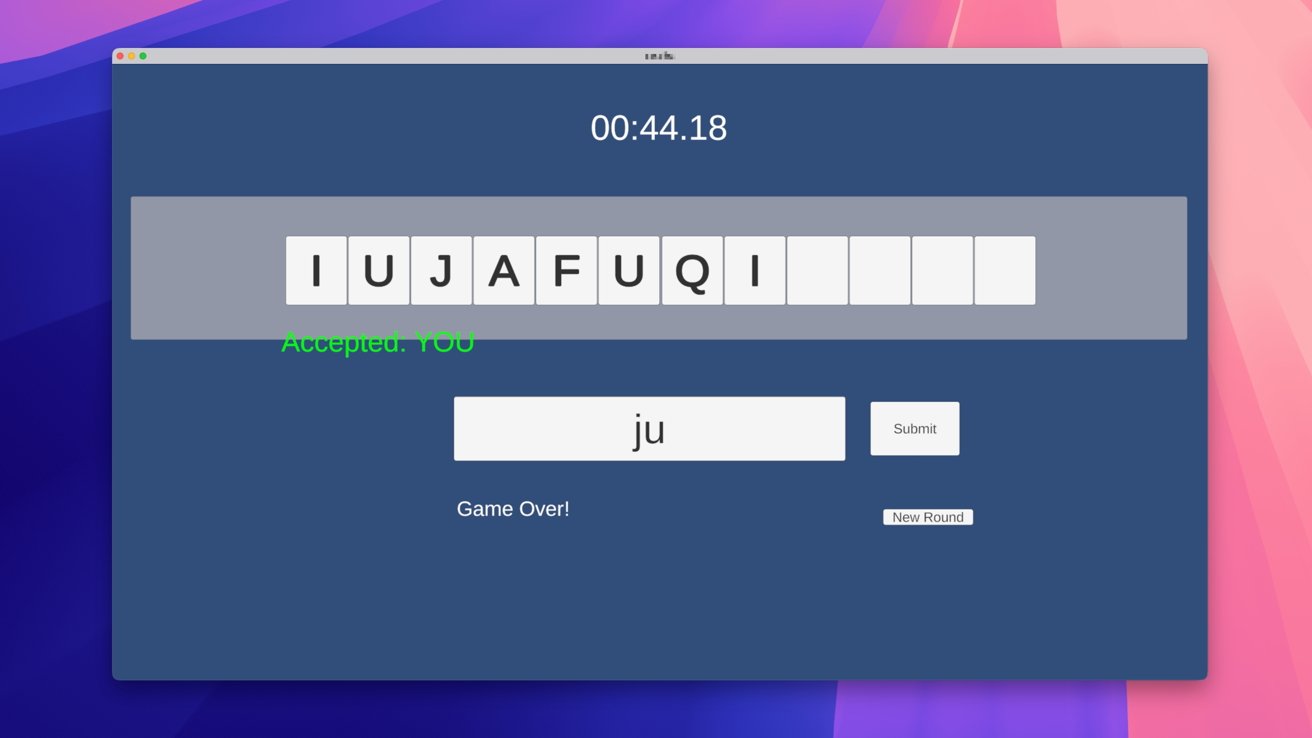This screenshot has width=1312, height=738.
Task: Click the third empty tile in the rack
Action: click(942, 271)
